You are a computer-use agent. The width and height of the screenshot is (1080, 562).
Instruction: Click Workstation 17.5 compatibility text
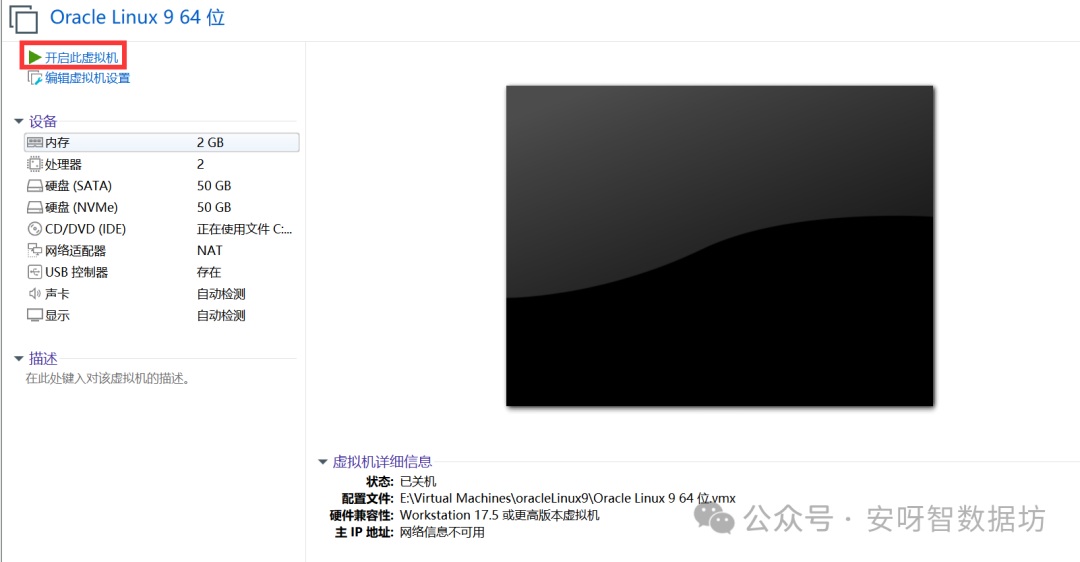pyautogui.click(x=499, y=515)
